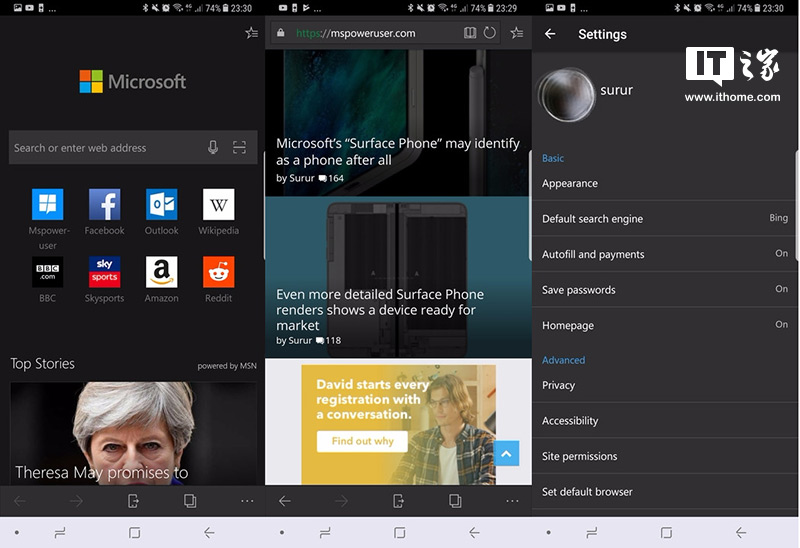Tap Continue on PC icon on start page

[133, 501]
